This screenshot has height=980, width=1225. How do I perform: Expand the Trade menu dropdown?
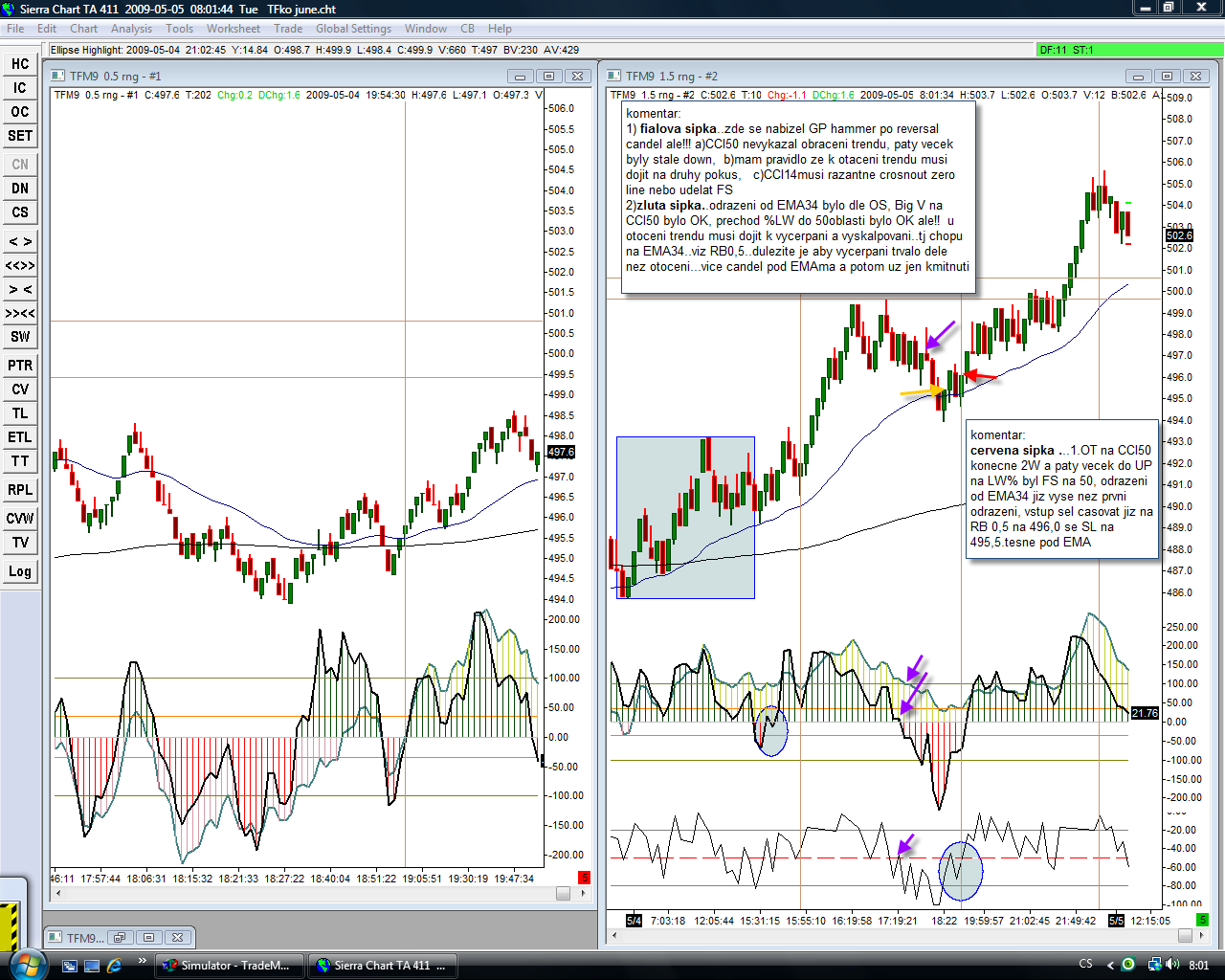click(288, 29)
